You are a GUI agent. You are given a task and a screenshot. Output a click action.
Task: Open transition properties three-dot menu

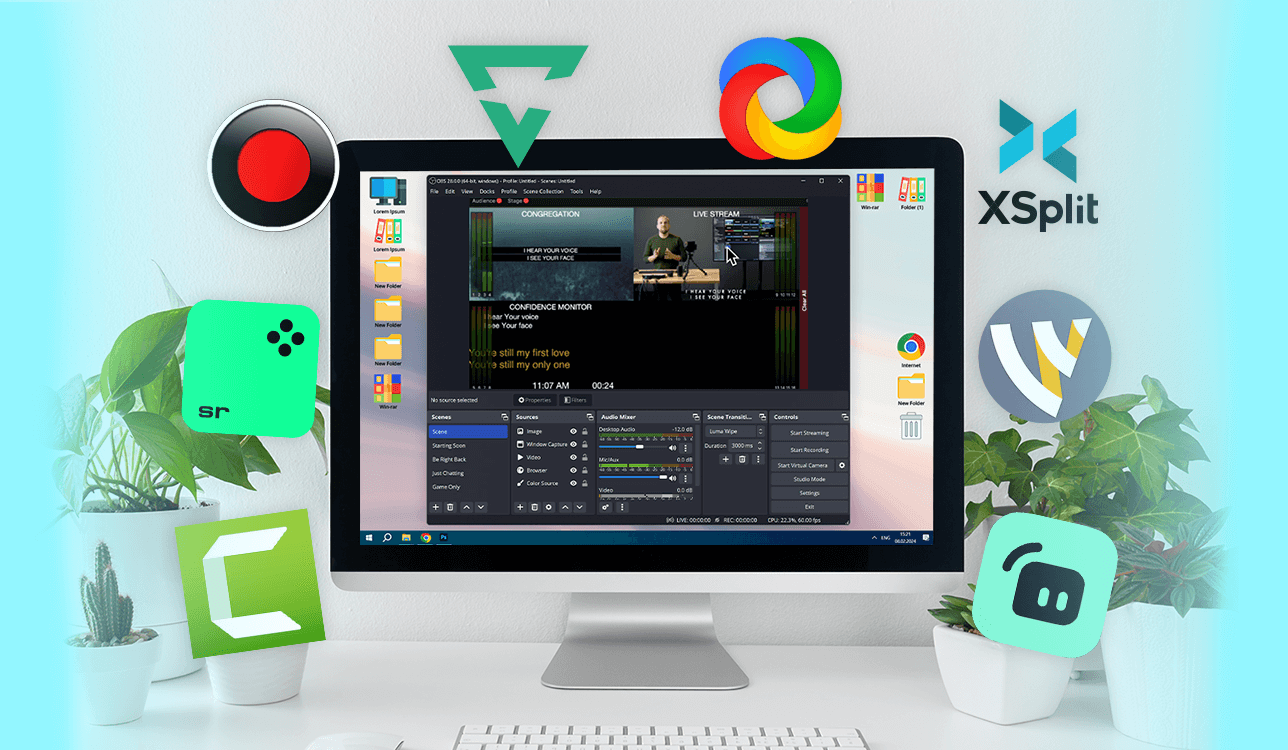(x=758, y=459)
